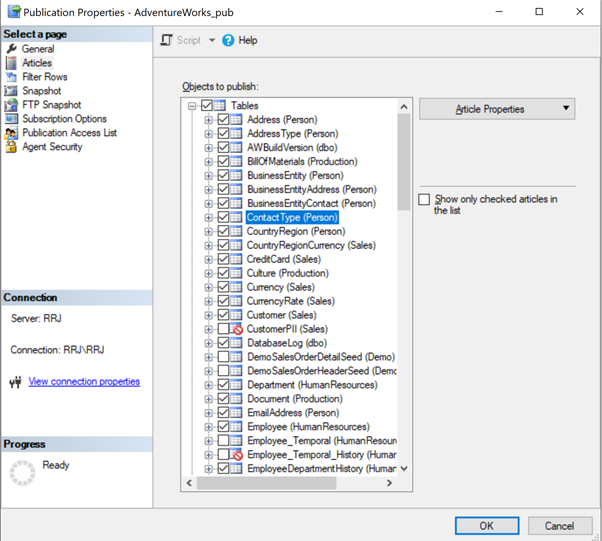The image size is (602, 541).
Task: Check Employee_Temporal (HumanResources) checkbox
Action: tap(223, 440)
